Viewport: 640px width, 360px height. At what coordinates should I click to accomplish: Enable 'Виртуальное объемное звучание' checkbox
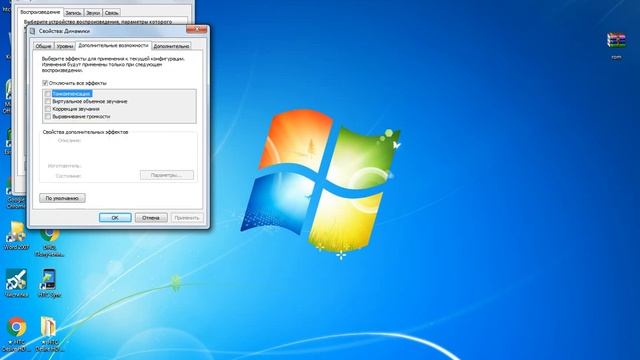point(48,101)
